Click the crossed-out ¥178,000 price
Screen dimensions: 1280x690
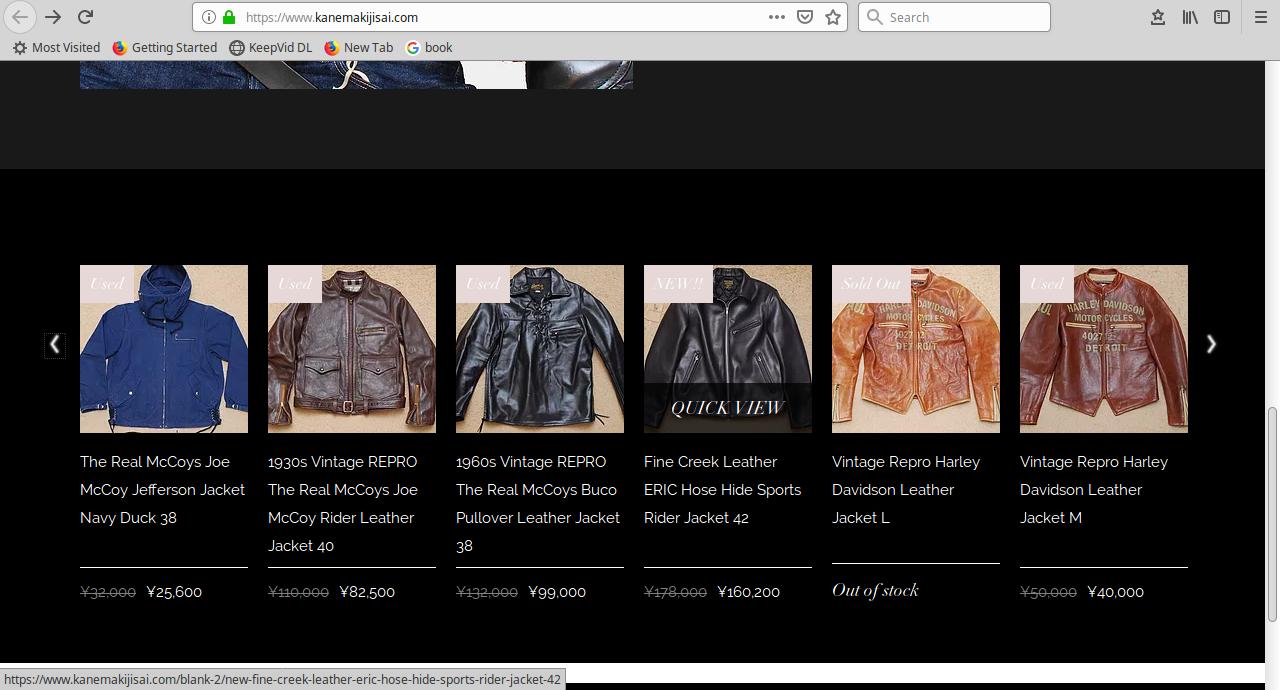point(675,592)
